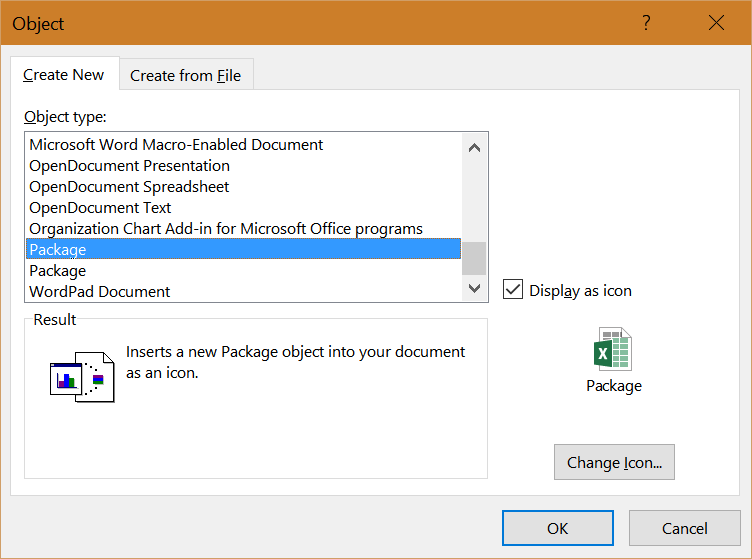This screenshot has width=752, height=559.
Task: Select WordPad Document in the list
Action: tap(100, 292)
